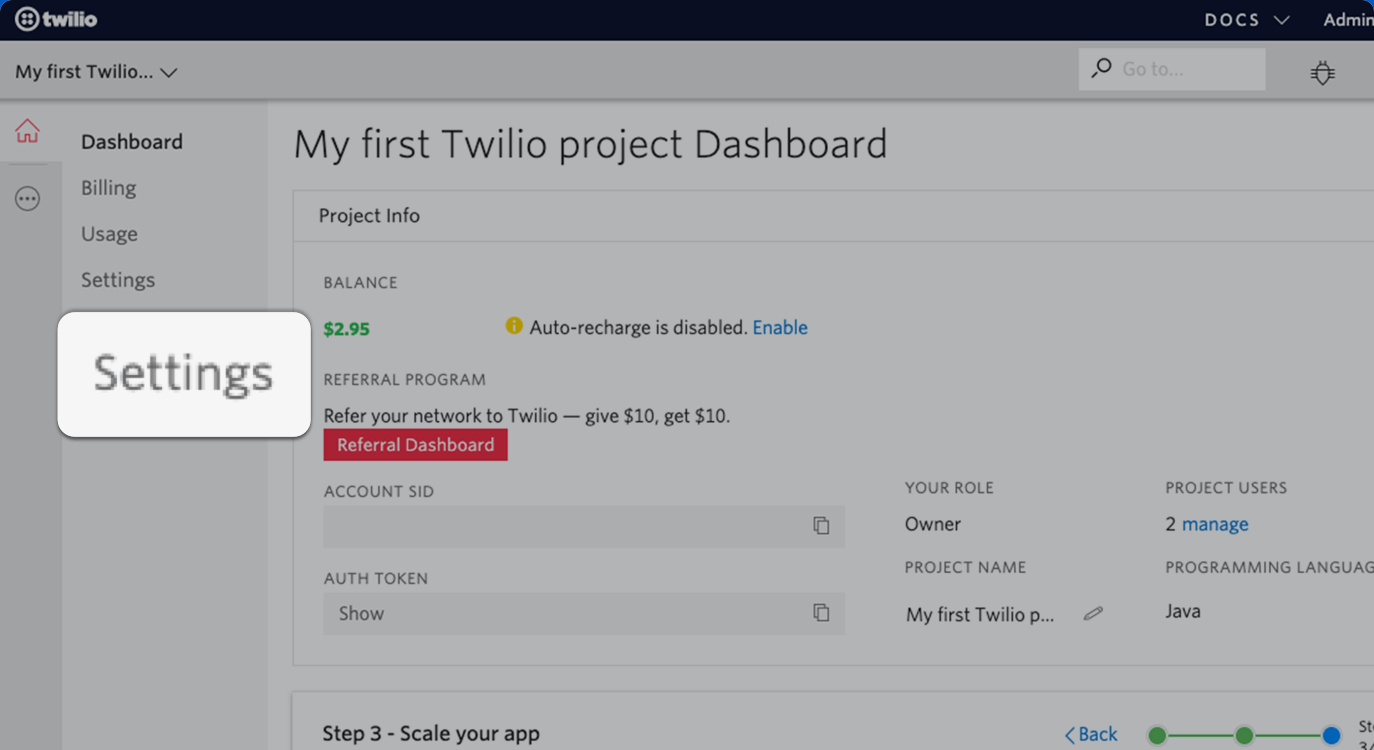Click the Project Info panel header
This screenshot has width=1374, height=750.
coord(833,216)
